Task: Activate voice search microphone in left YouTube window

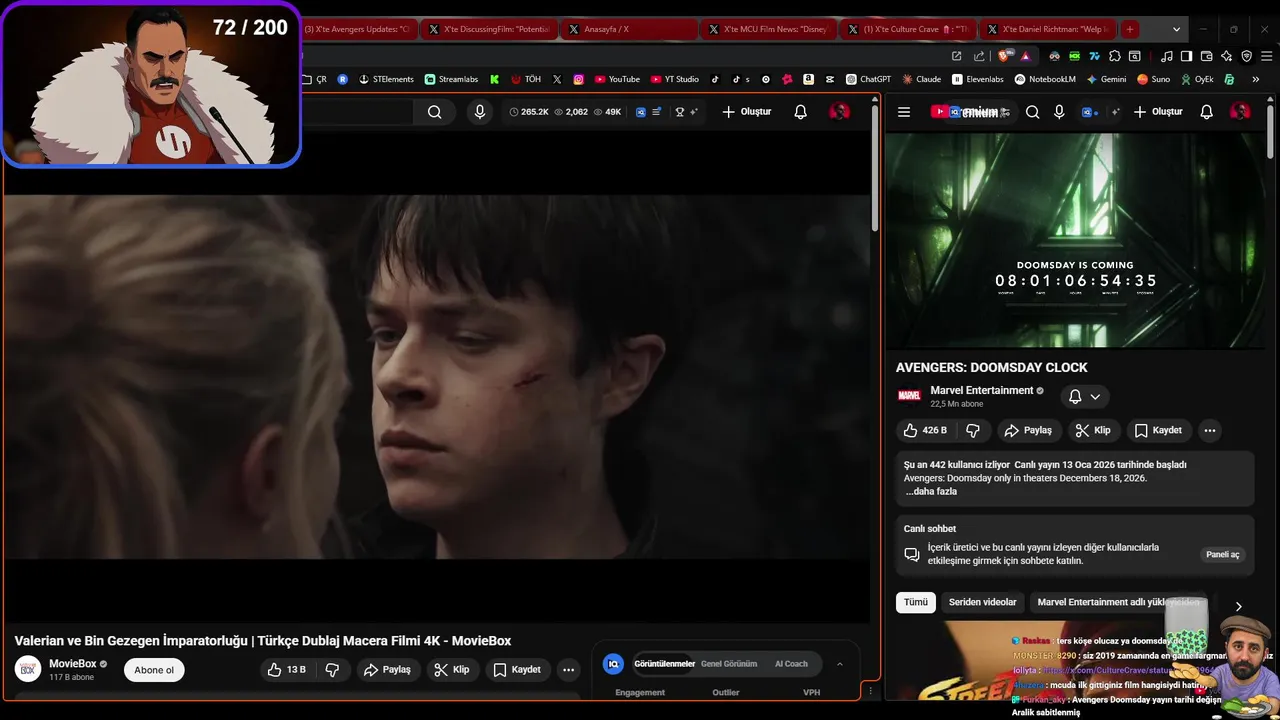Action: click(x=480, y=112)
